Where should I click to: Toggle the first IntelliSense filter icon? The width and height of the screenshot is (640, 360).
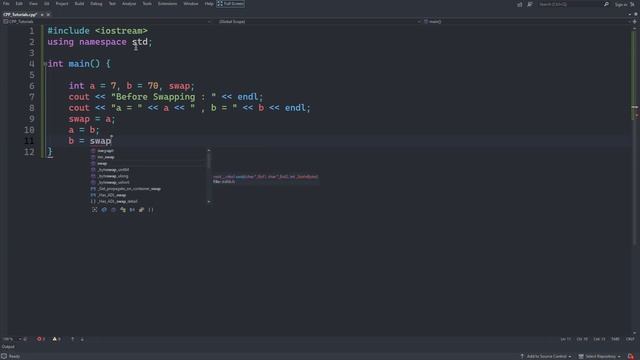click(94, 210)
